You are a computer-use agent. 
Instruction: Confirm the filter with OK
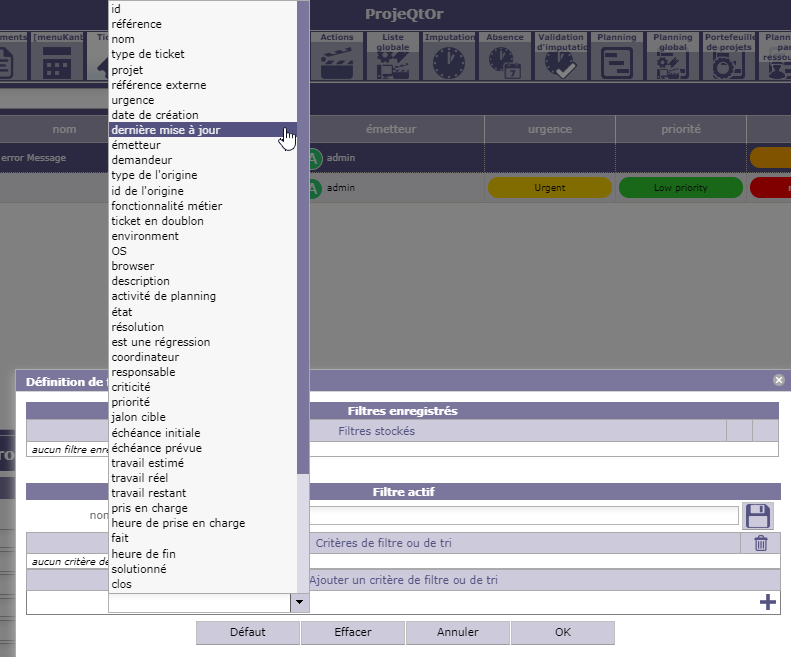562,633
